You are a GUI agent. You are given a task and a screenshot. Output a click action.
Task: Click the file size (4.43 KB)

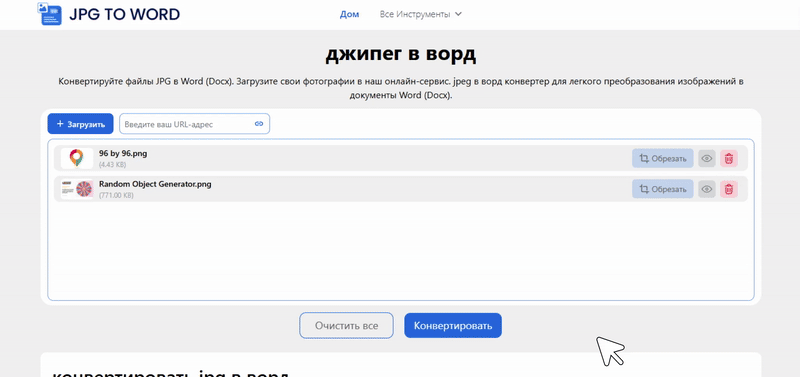coord(112,165)
